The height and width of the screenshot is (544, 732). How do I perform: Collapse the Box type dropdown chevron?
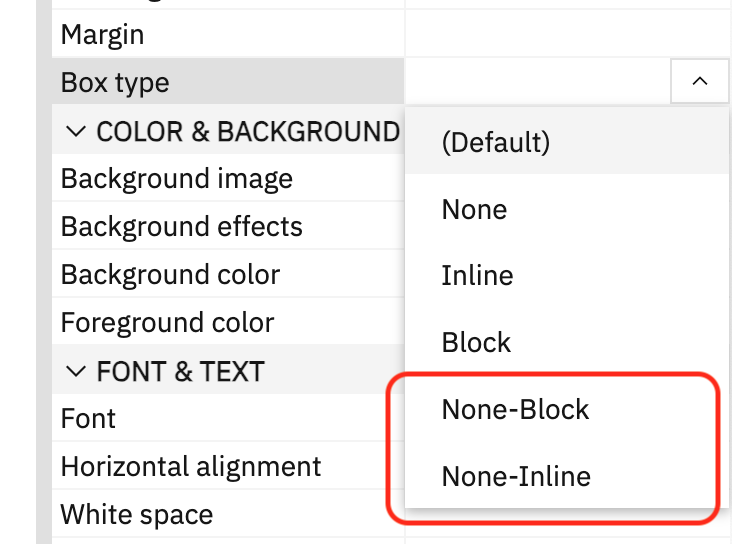click(699, 81)
